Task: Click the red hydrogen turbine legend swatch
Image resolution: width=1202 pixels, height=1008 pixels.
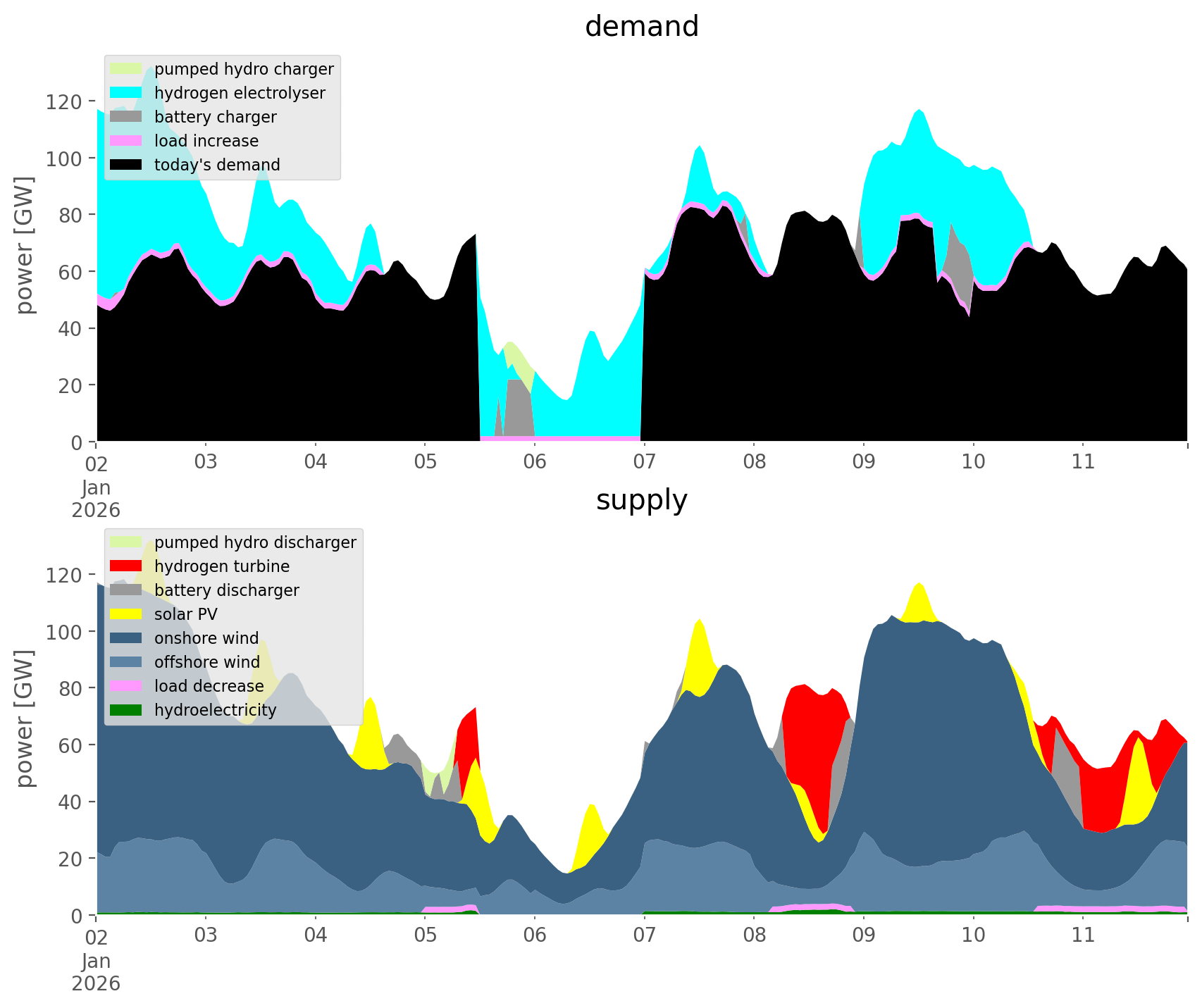Action: [127, 566]
